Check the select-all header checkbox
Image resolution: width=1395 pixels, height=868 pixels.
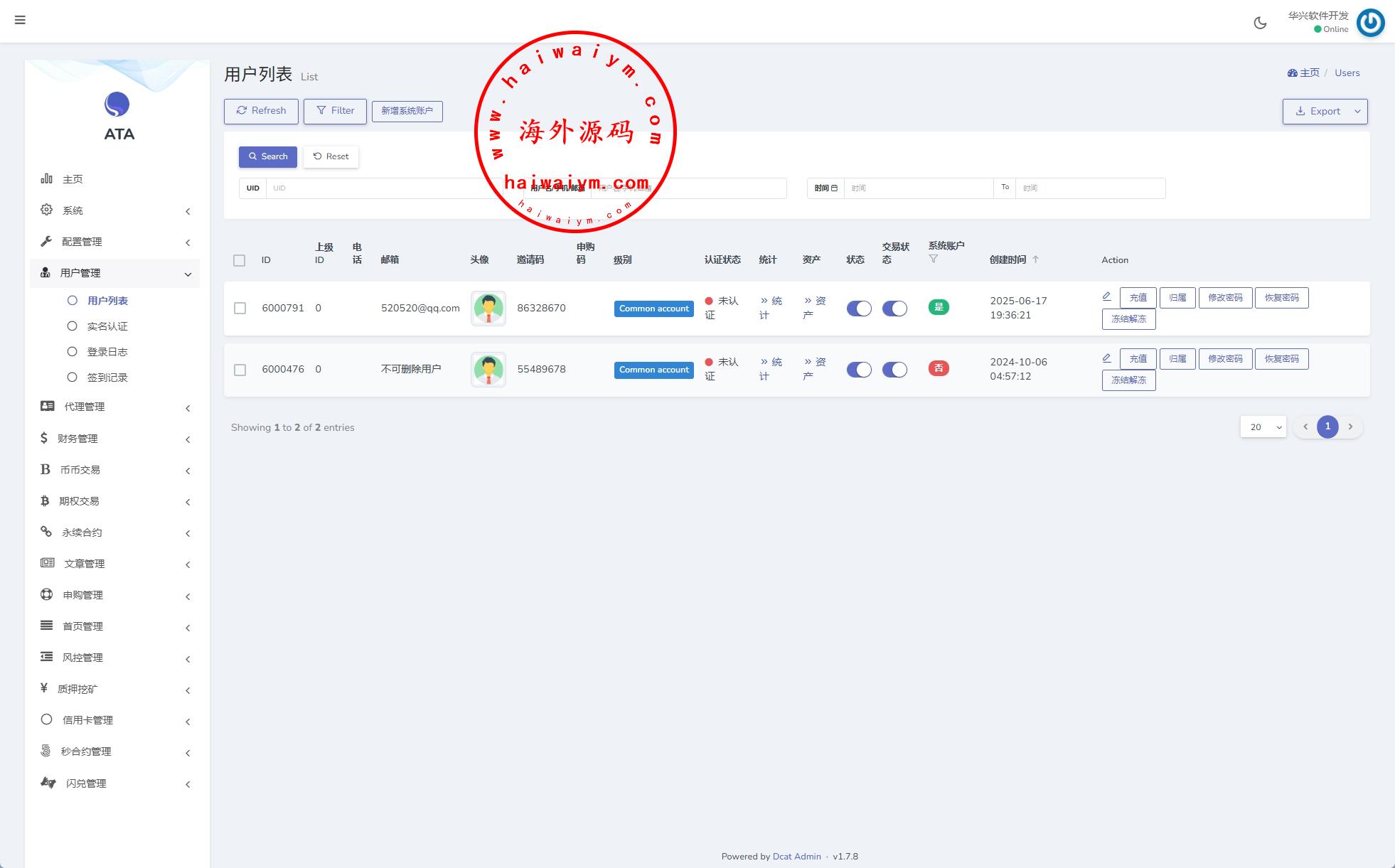pos(240,260)
